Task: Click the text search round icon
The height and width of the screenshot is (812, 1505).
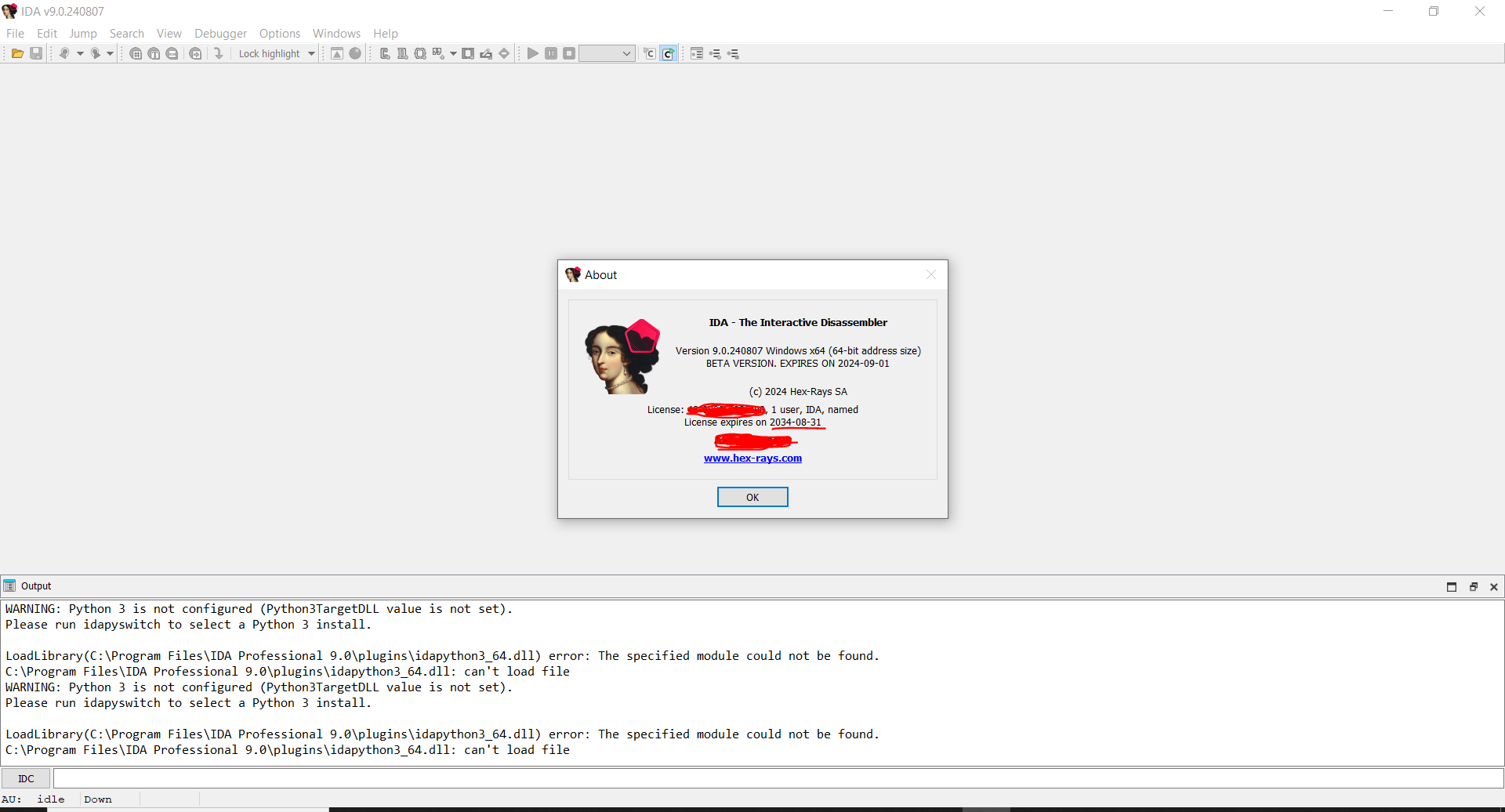Action: [x=154, y=53]
